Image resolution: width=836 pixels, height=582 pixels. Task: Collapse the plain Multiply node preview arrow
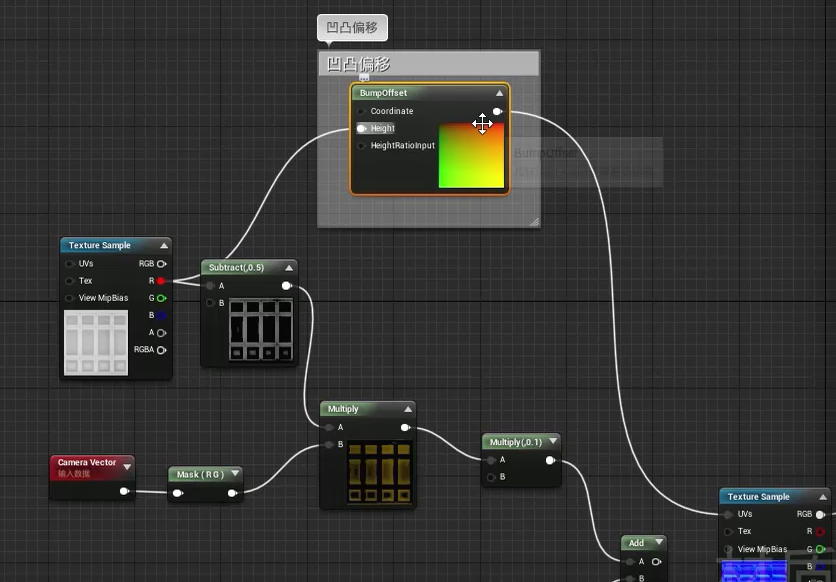pos(408,409)
